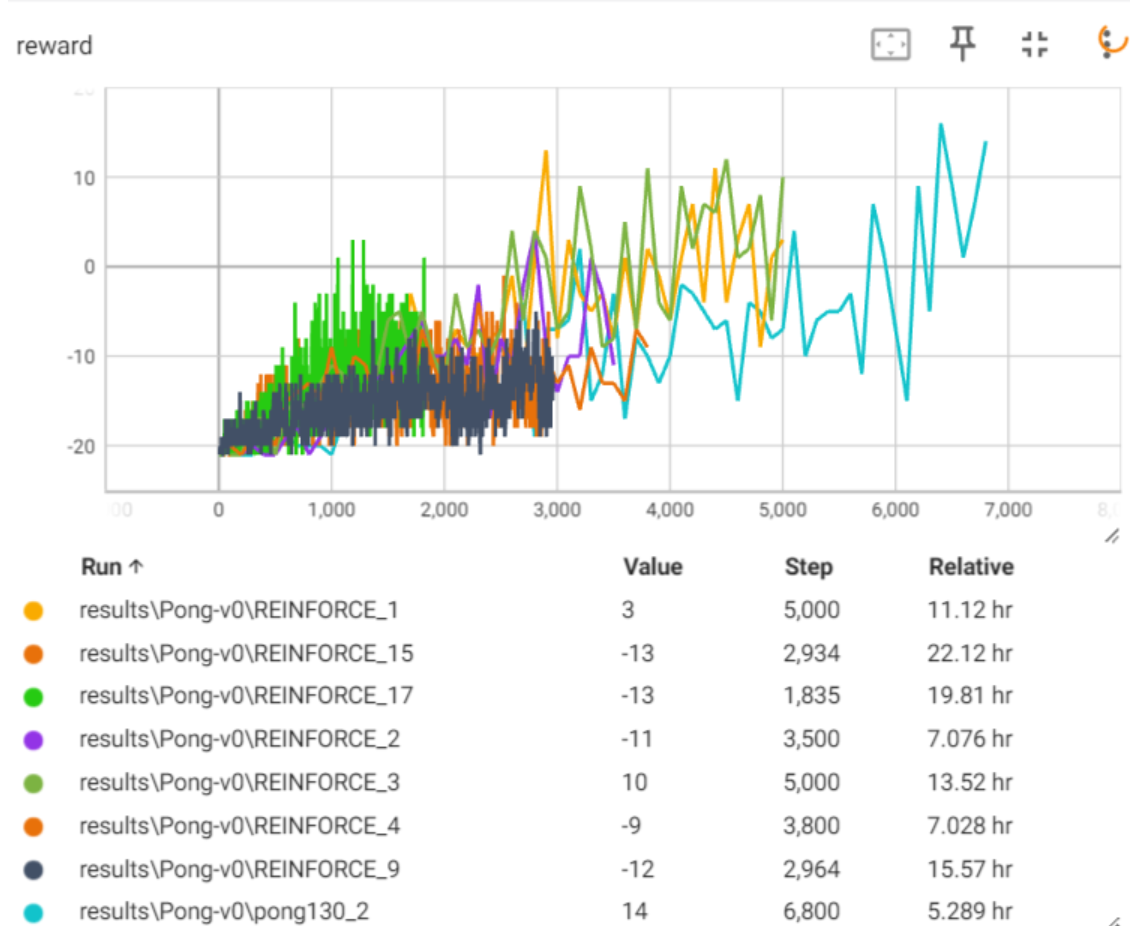Screen dimensions: 1130x926
Task: Sort by the Run column header
Action: click(x=101, y=567)
